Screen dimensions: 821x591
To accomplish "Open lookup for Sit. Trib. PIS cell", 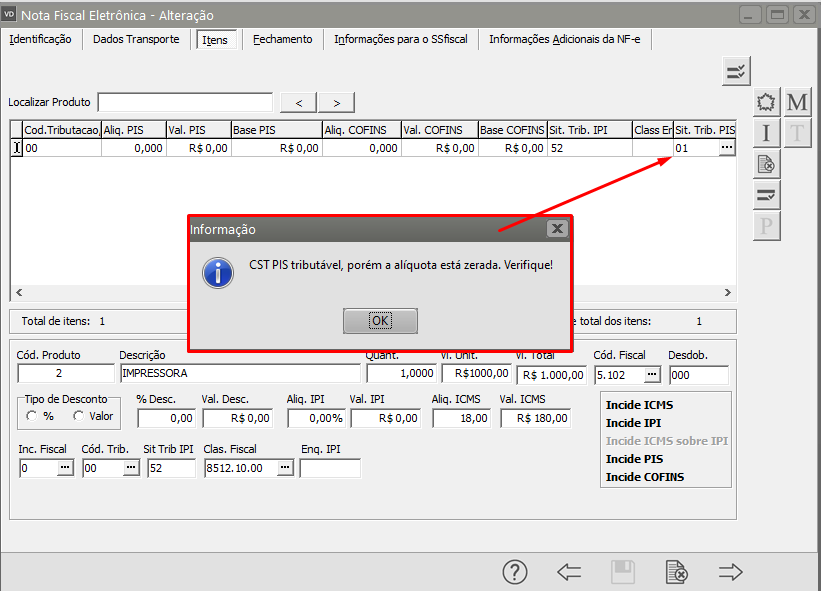I will coord(726,147).
